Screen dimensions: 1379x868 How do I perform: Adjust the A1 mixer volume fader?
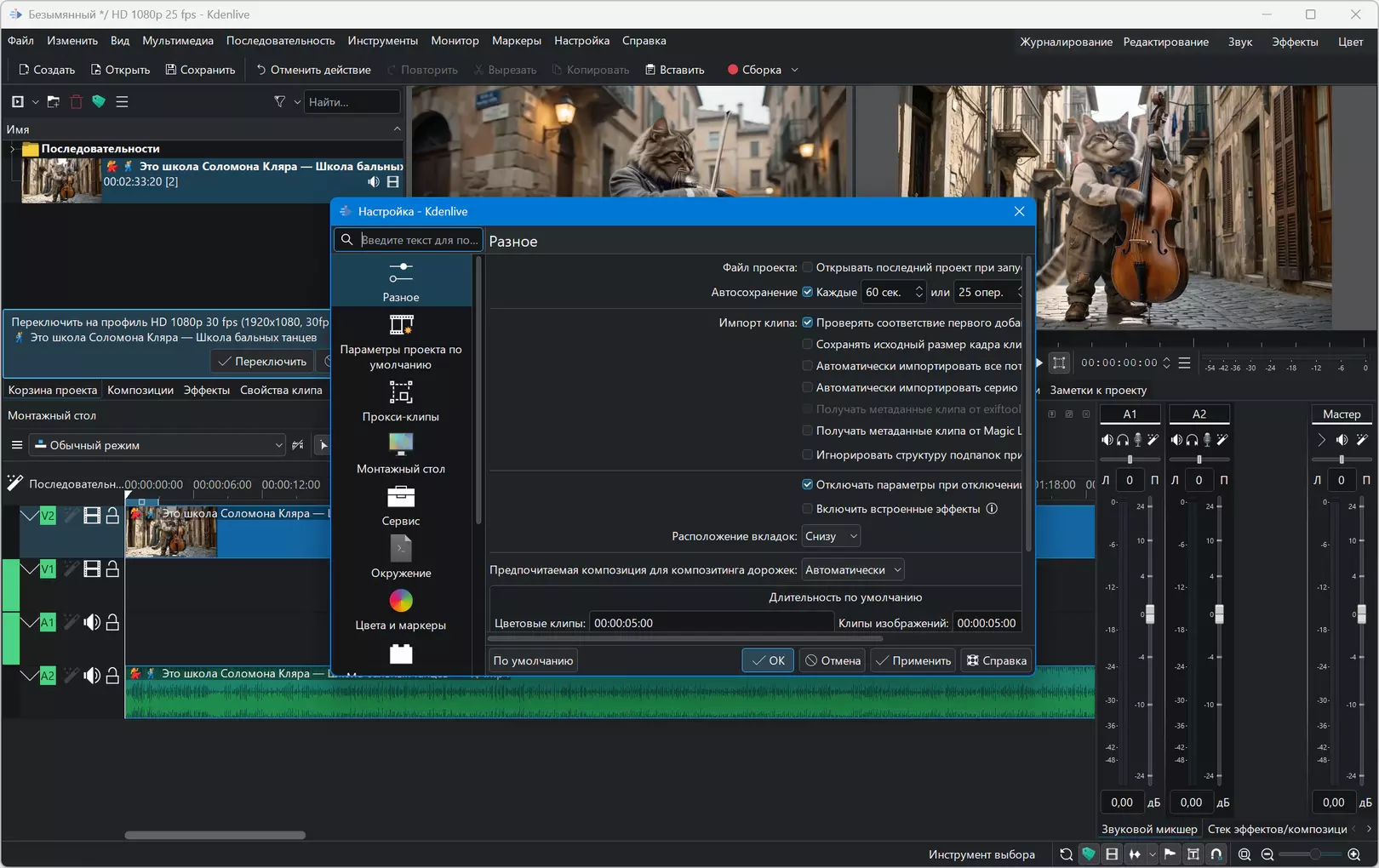[1150, 613]
